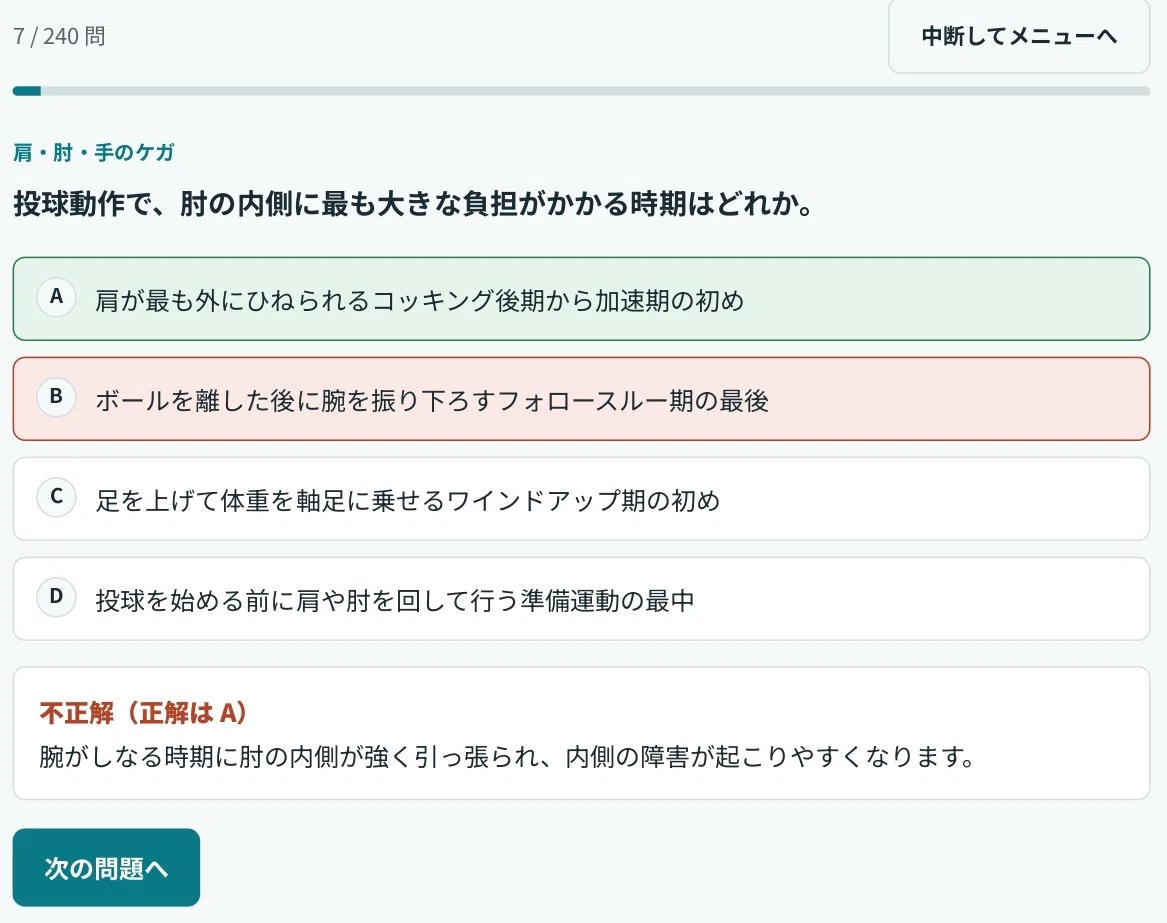Click the 7 / 240 問 question counter
1167x923 pixels.
[x=60, y=36]
